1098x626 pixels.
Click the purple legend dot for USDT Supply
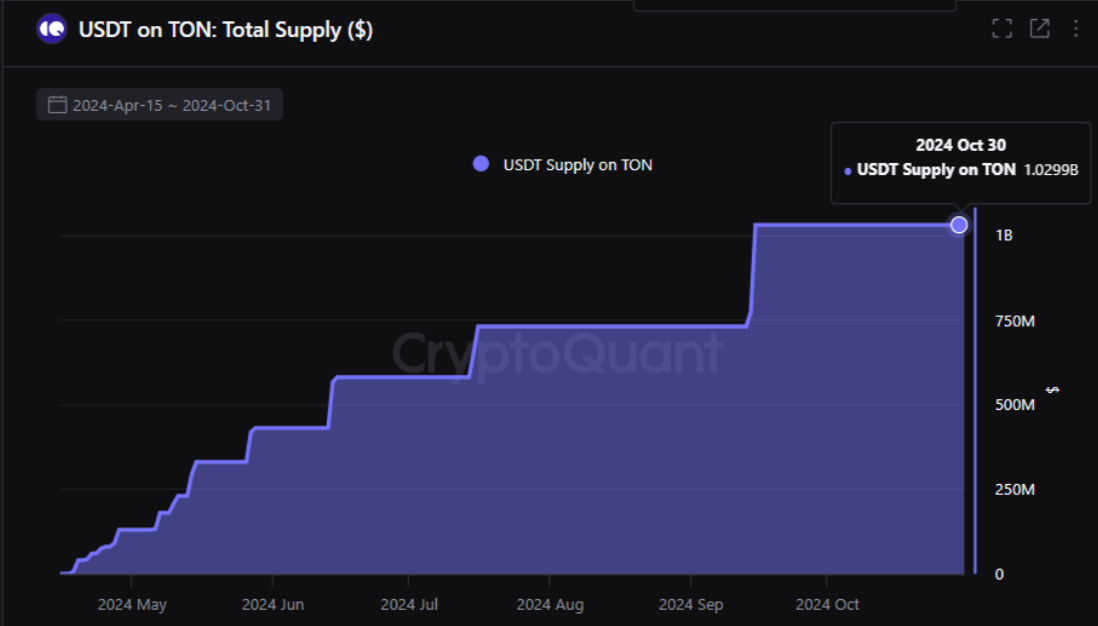[481, 164]
